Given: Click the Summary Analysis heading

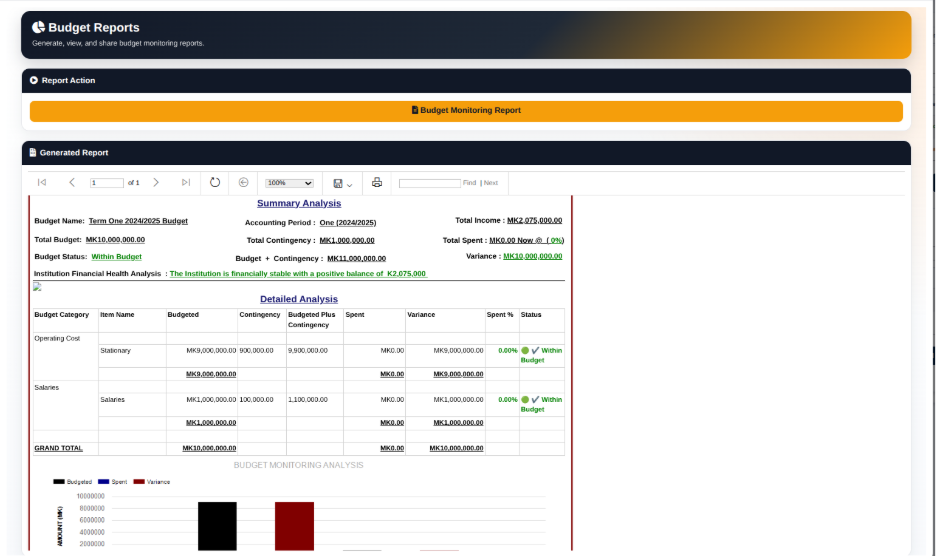Looking at the screenshot, I should point(299,203).
